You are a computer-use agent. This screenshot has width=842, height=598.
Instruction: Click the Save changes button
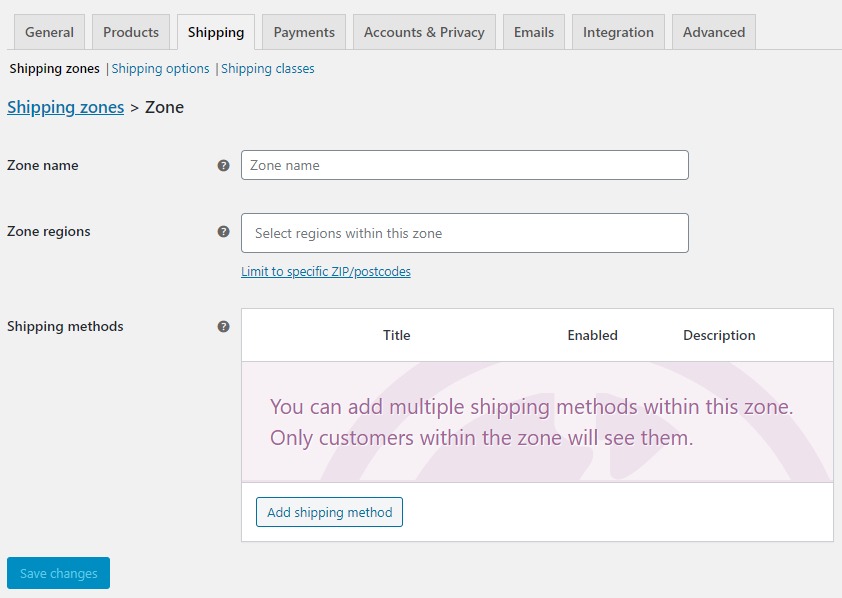click(x=58, y=573)
